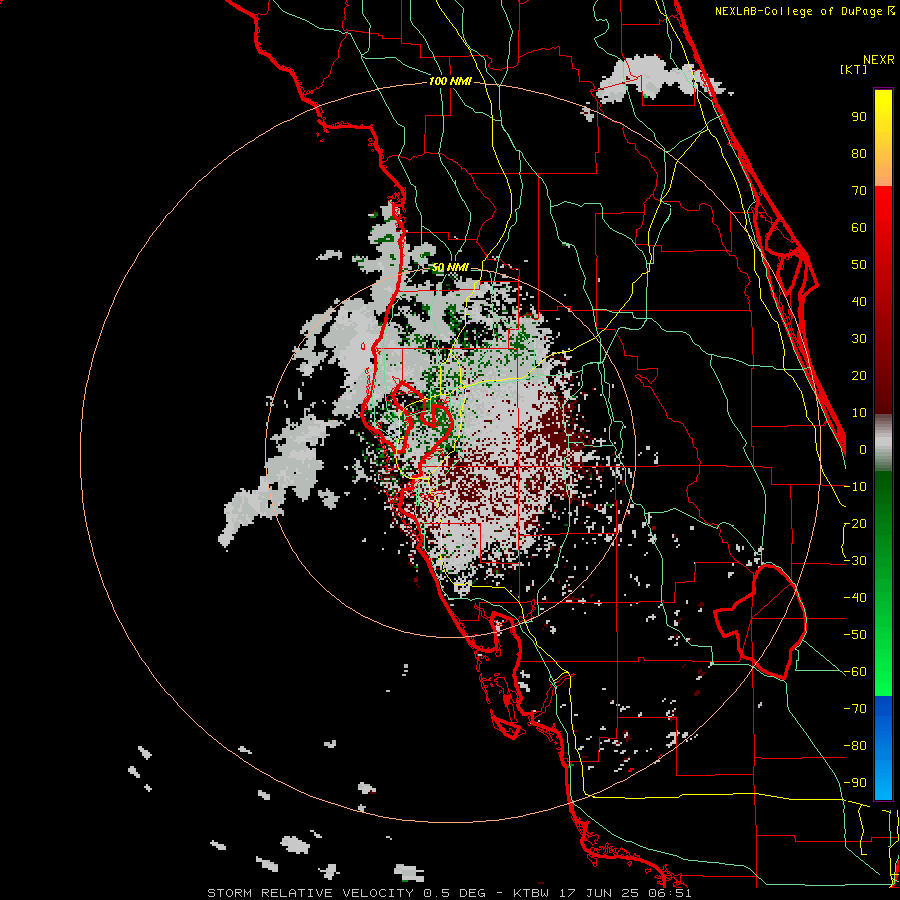Click the negative 80 scale label
900x900 pixels.
855,746
